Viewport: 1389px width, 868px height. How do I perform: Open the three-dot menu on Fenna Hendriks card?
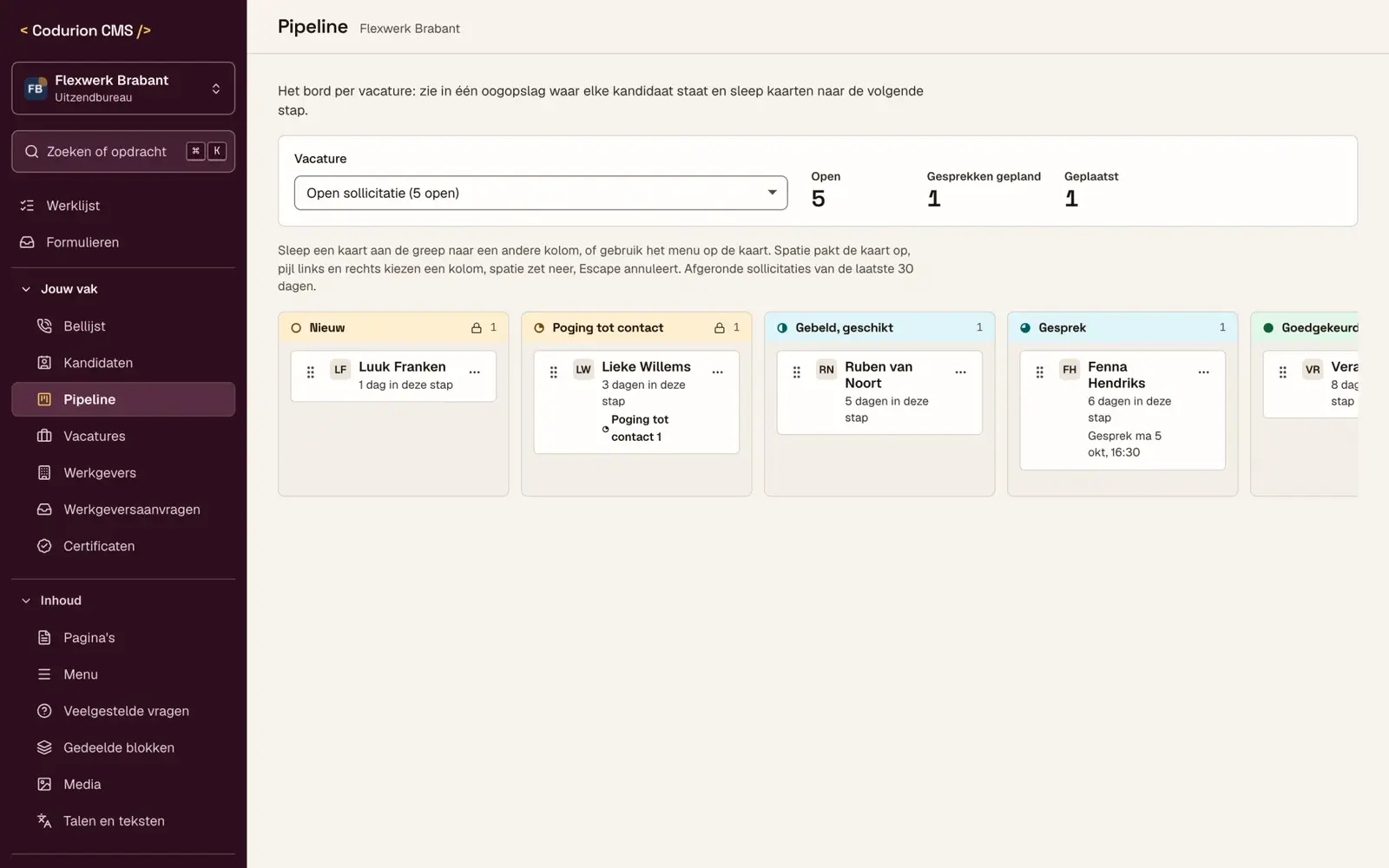pyautogui.click(x=1203, y=372)
